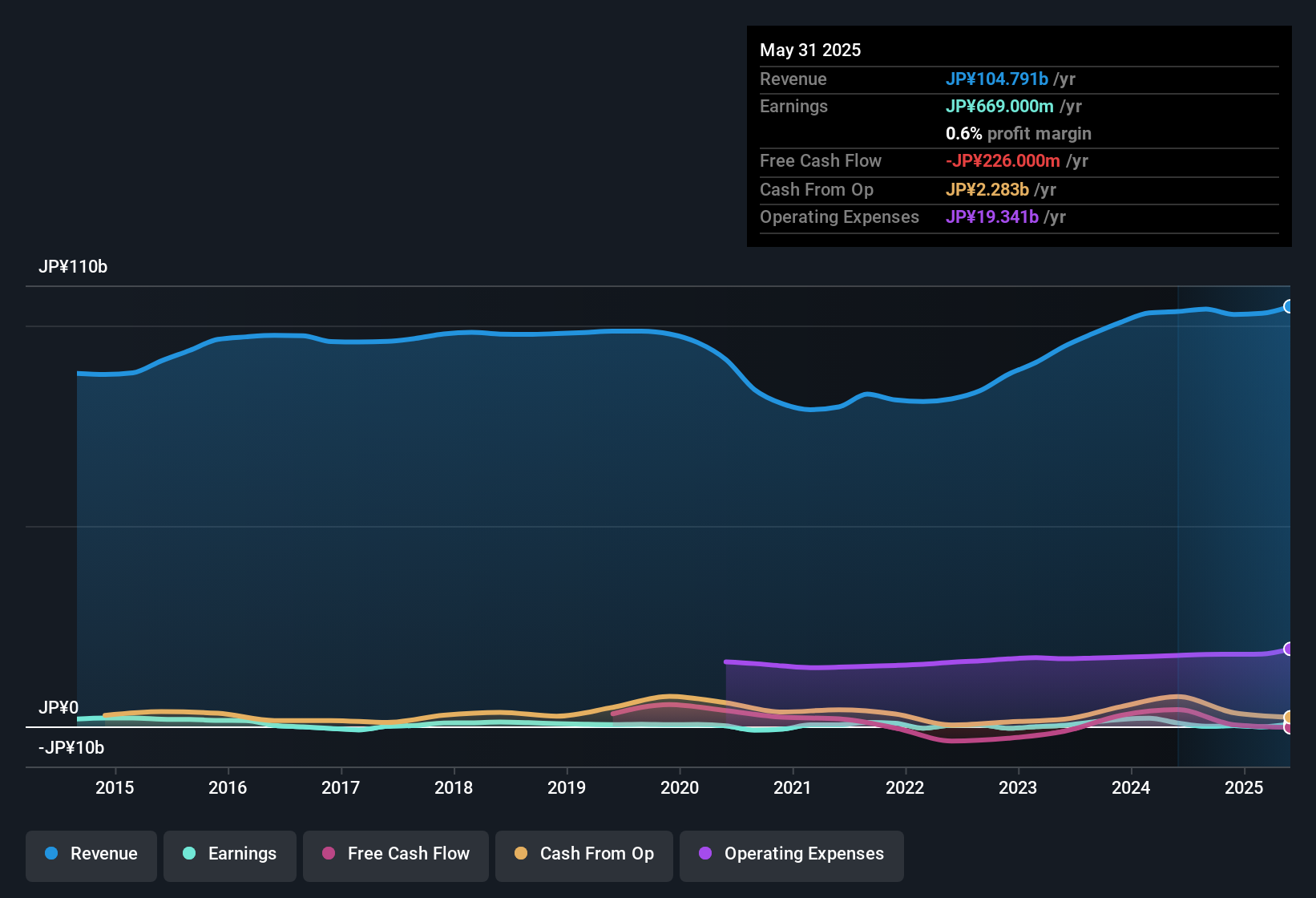Click the 2020 x-axis label
Screen dimensions: 1316x898
point(680,787)
